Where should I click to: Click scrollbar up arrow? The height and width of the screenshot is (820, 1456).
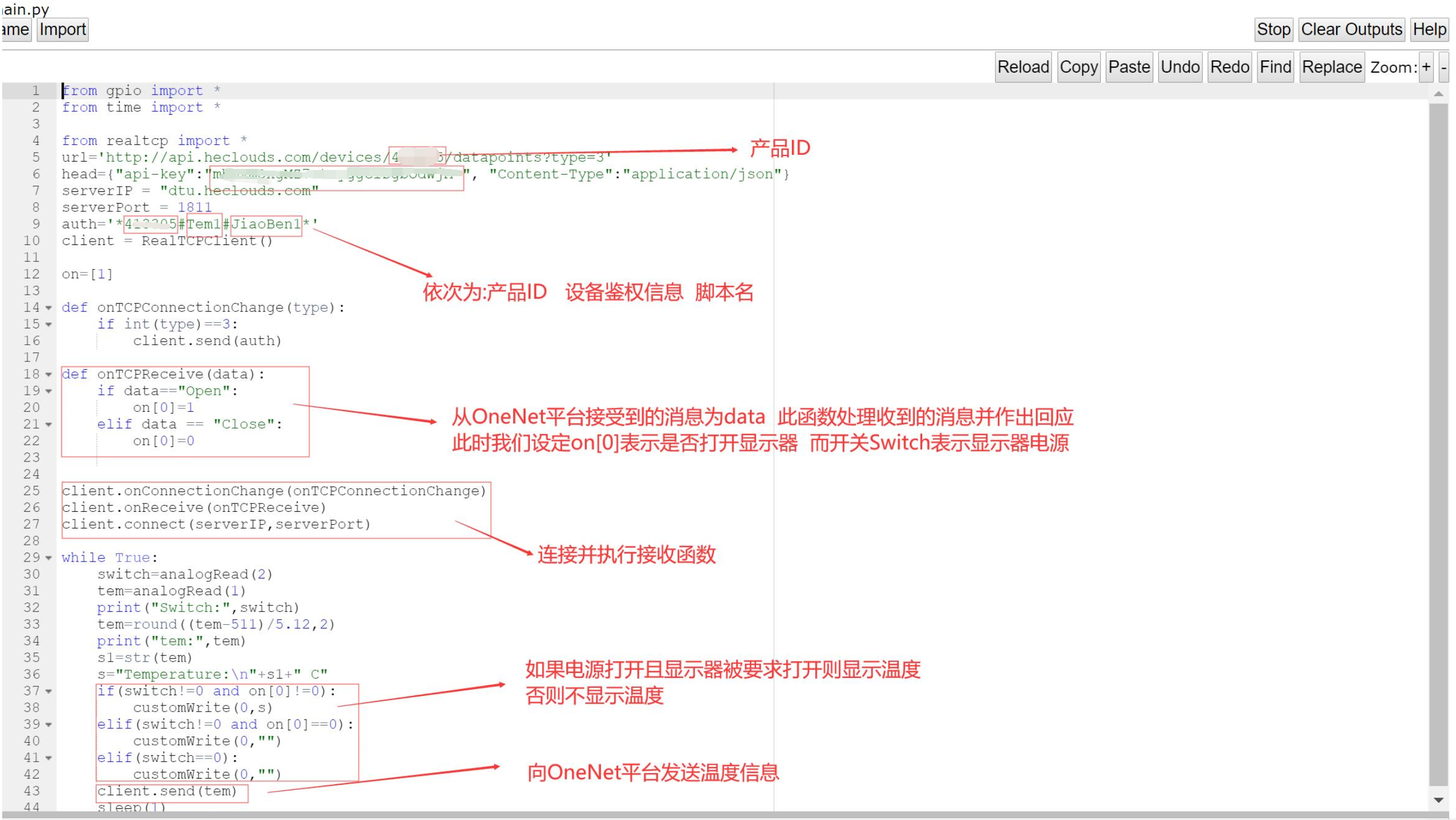[1438, 94]
